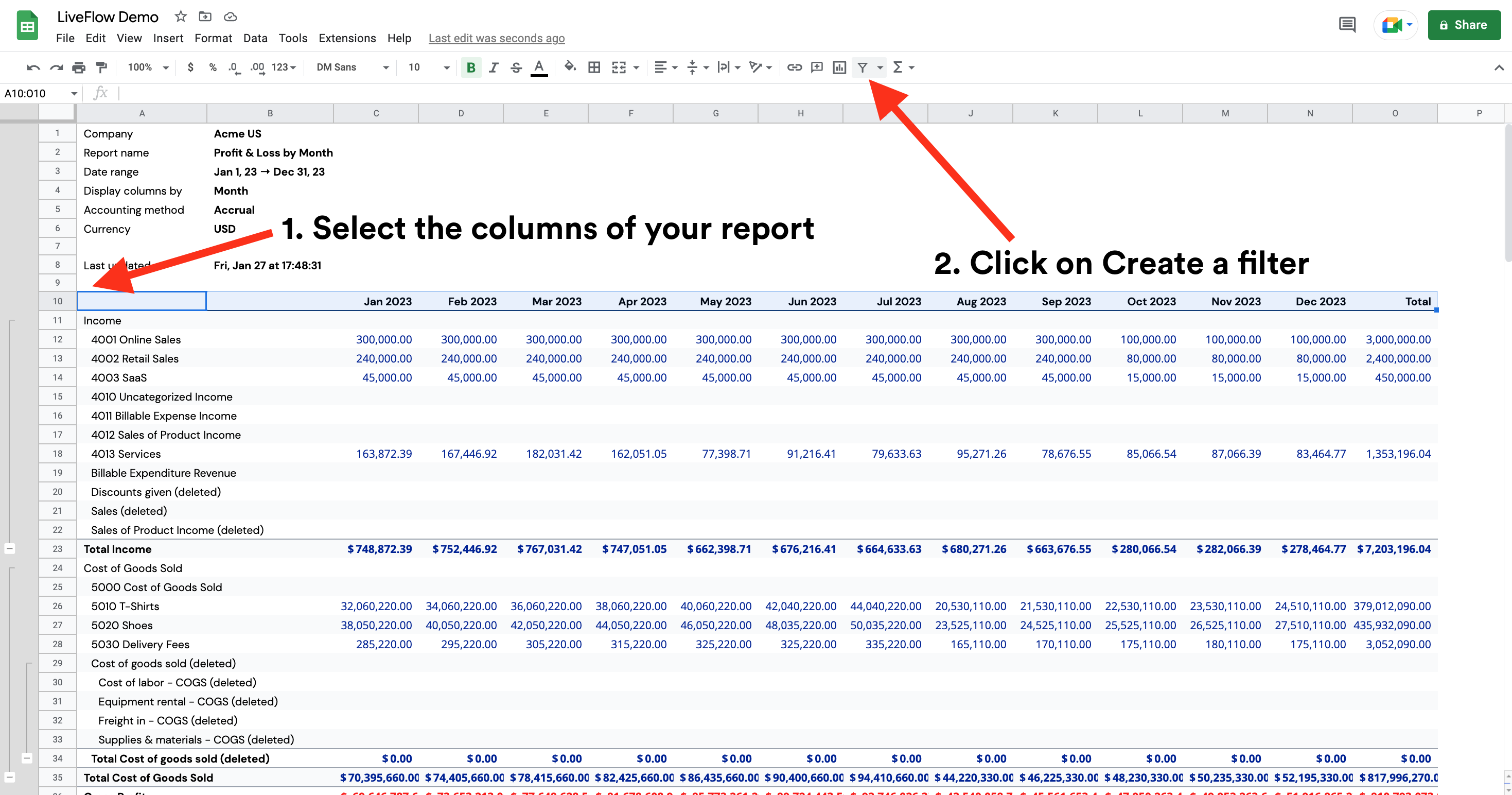Collapse the group at Total Cost of goods sold (deleted)
Viewport: 1512px width, 795px height.
(x=26, y=758)
